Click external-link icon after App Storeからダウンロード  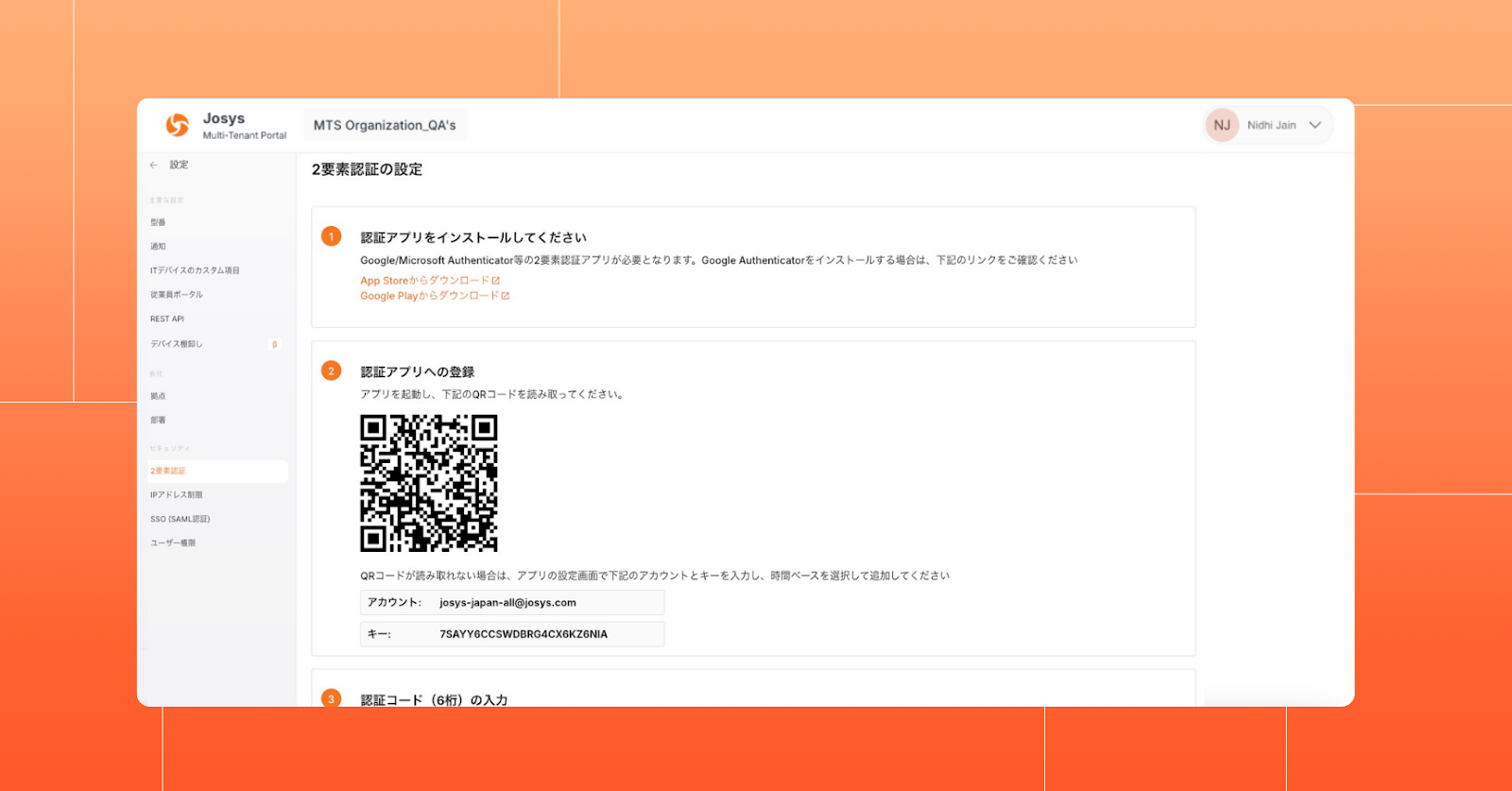coord(496,281)
